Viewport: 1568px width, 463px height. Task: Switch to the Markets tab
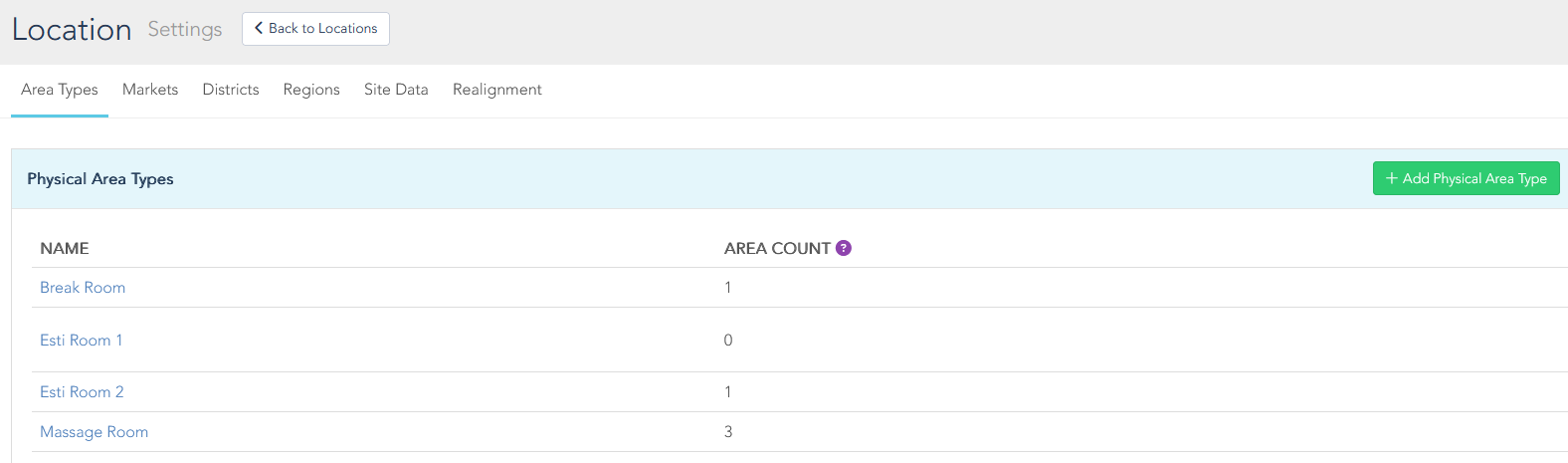click(x=150, y=90)
